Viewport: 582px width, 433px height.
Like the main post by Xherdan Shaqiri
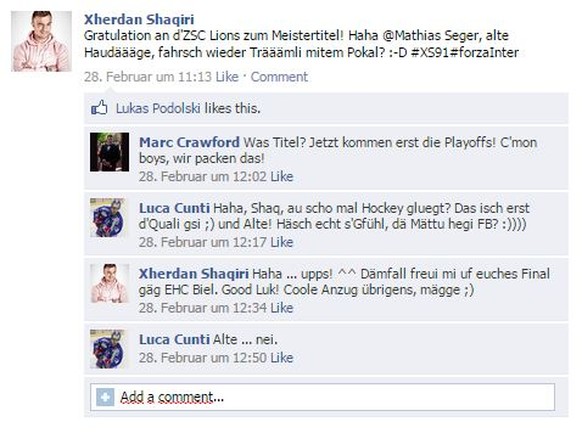click(227, 77)
